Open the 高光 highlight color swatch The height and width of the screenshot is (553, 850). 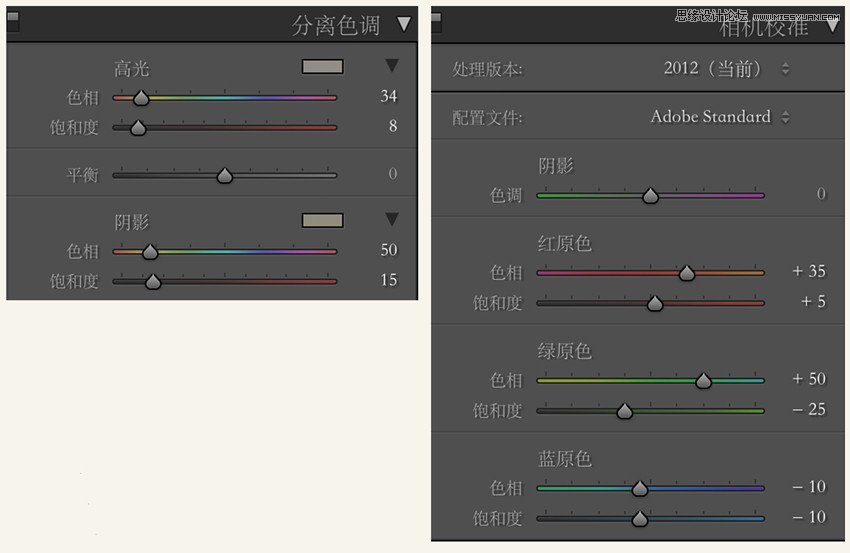point(323,66)
